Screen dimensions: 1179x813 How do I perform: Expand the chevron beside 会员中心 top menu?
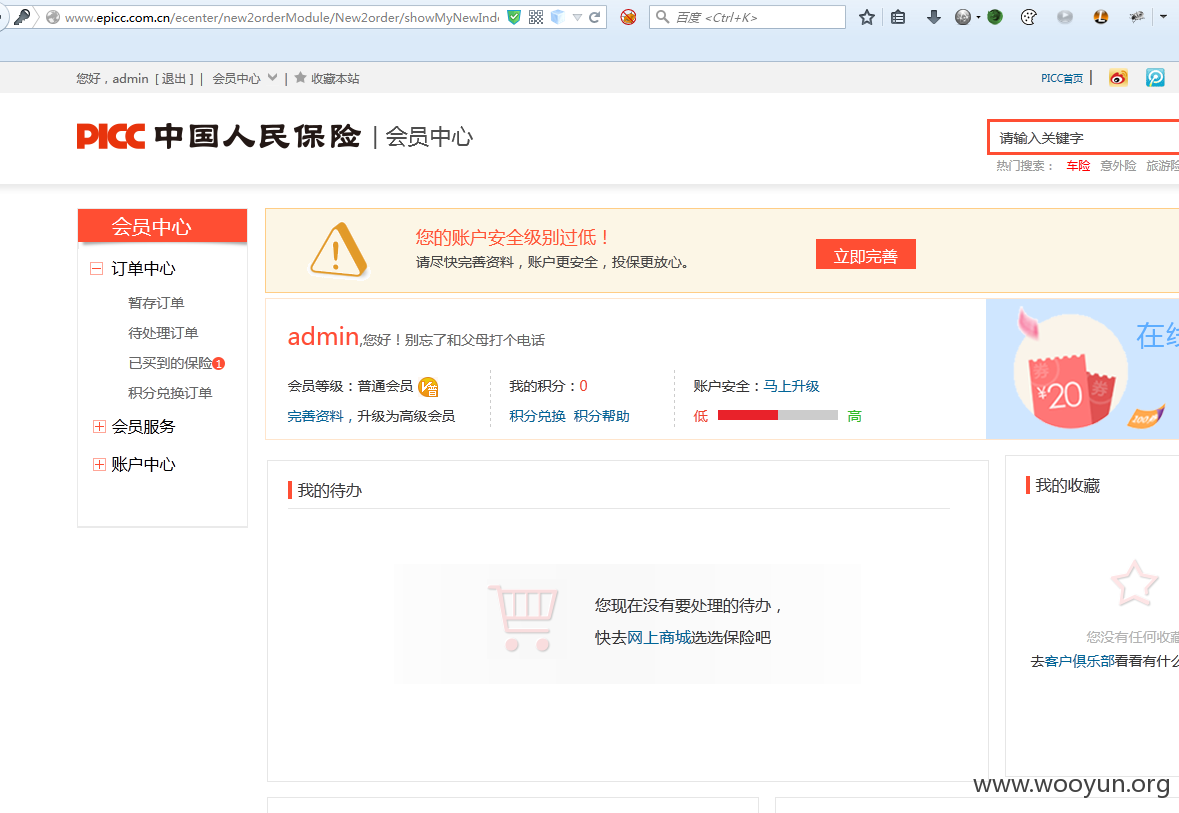(x=272, y=77)
